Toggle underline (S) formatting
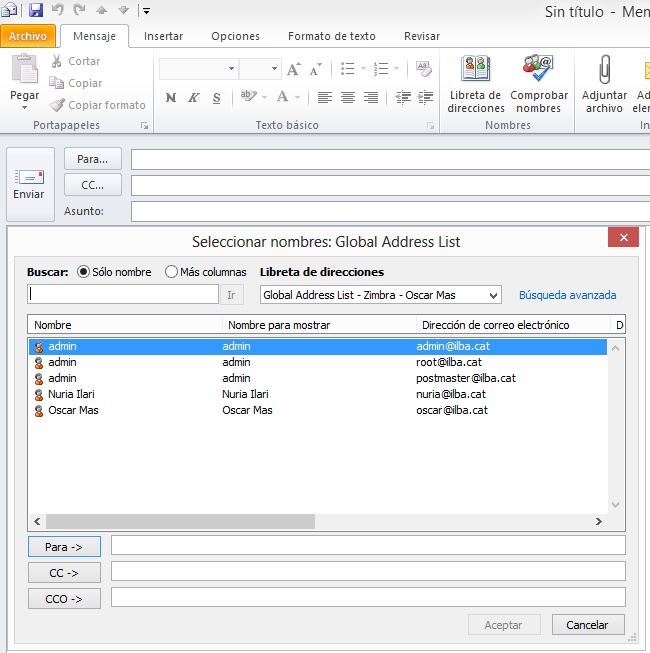 217,98
